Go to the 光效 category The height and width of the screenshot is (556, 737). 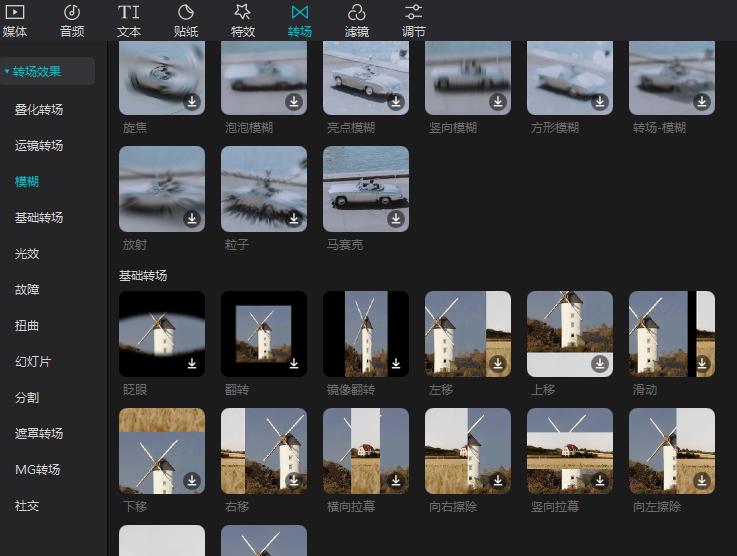(27, 254)
